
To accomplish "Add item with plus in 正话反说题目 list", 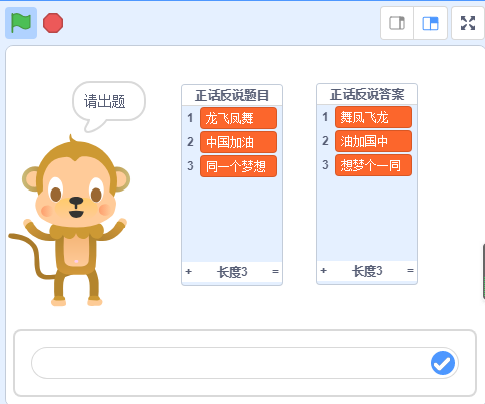I will [189, 272].
